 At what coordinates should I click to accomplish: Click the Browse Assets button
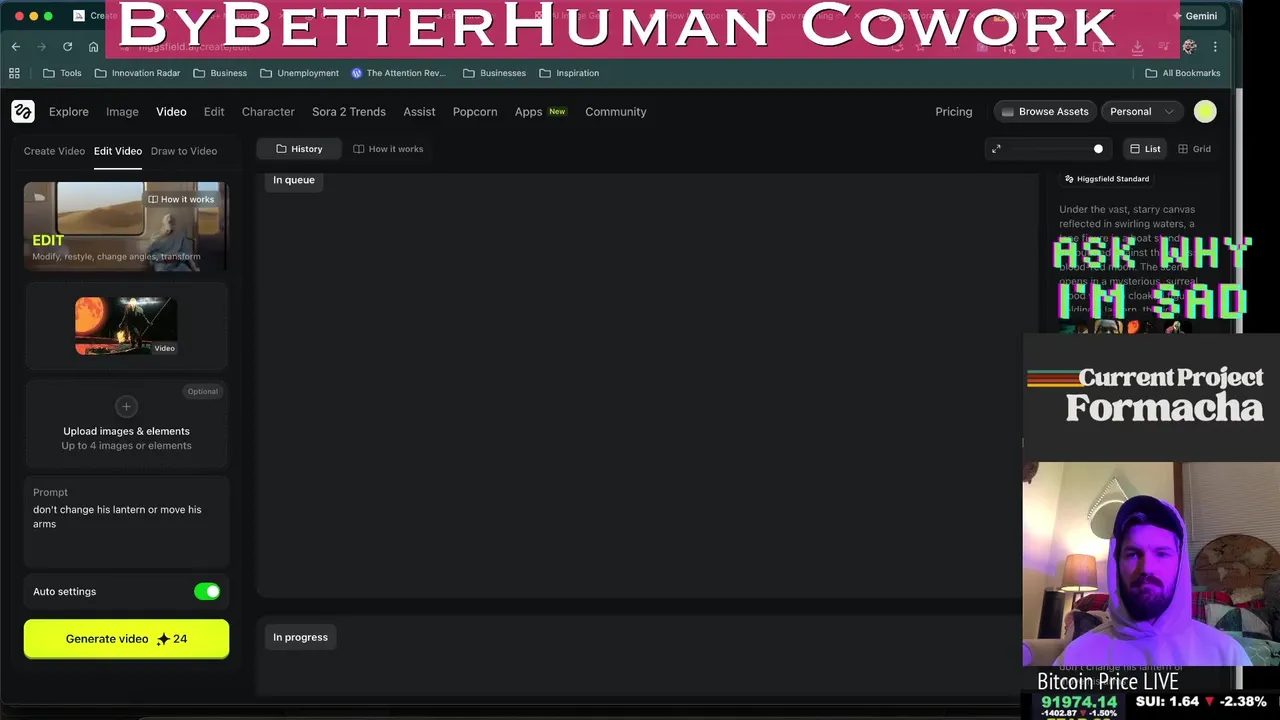[x=1045, y=112]
